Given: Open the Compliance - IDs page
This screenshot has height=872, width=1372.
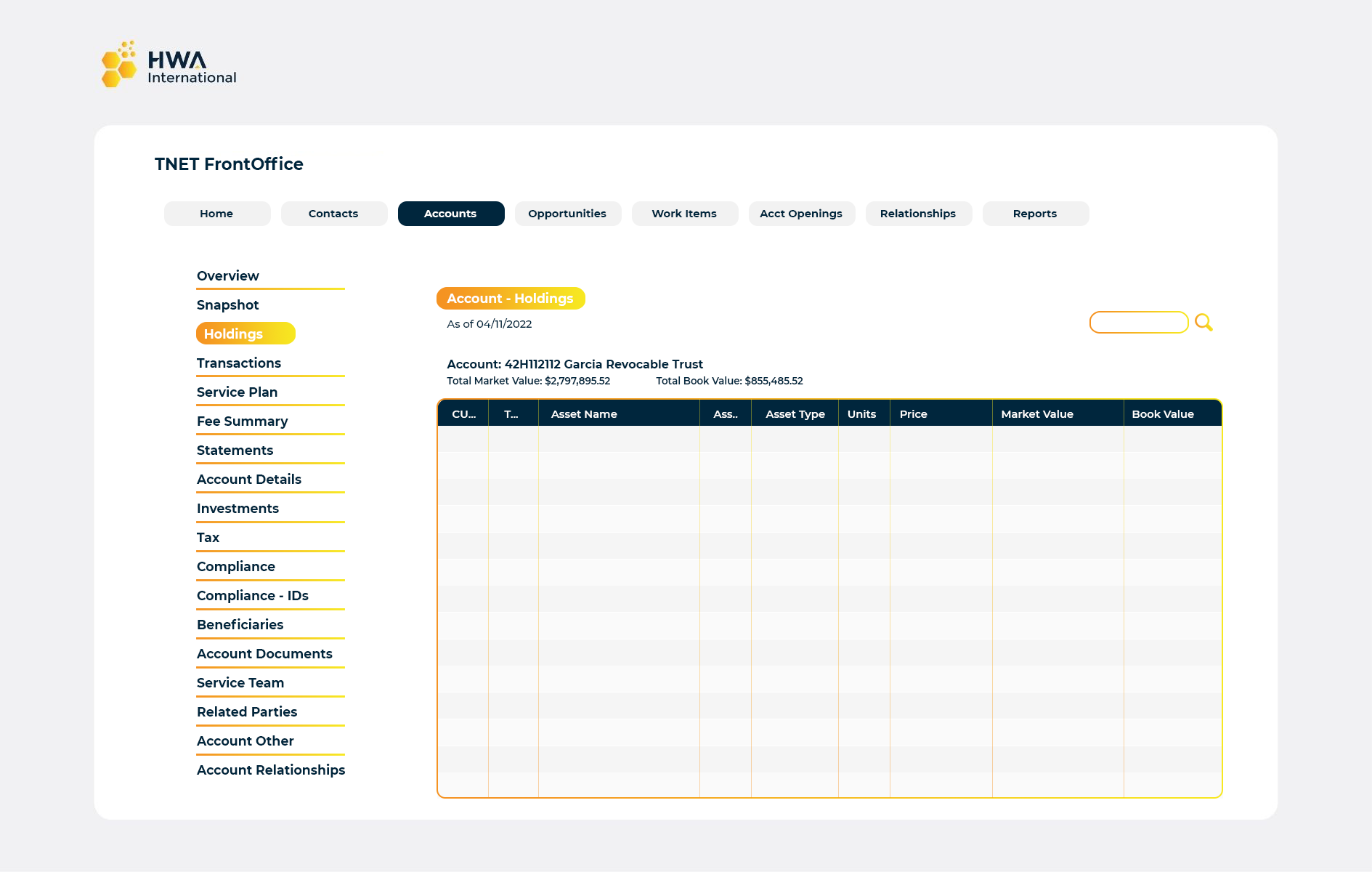Looking at the screenshot, I should click(x=252, y=595).
